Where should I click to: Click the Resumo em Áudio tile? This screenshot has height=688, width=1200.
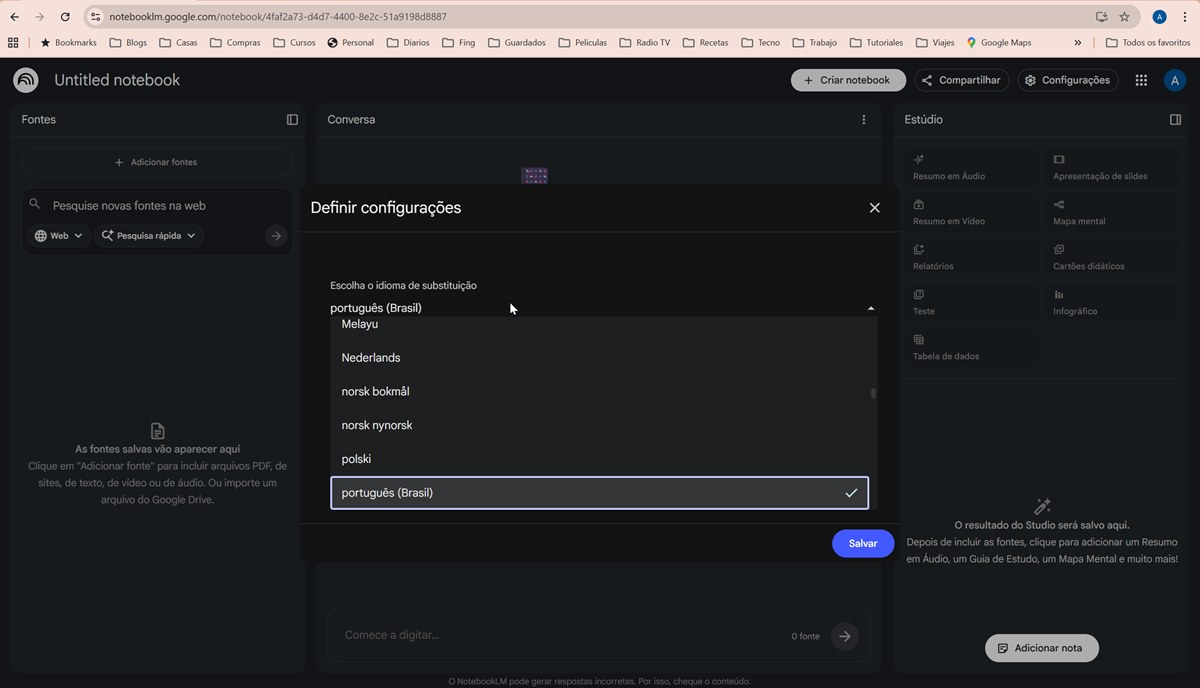coord(969,167)
